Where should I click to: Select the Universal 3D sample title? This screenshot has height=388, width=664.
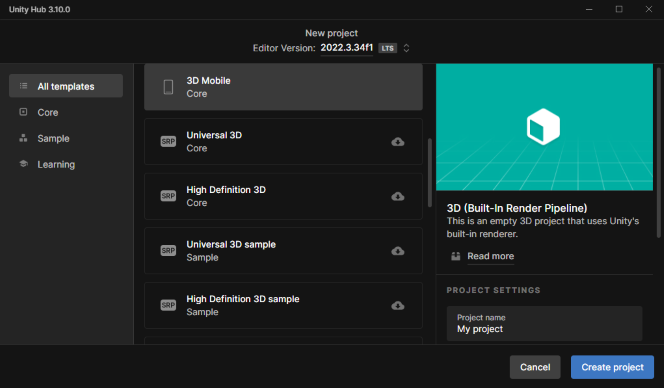(231, 244)
